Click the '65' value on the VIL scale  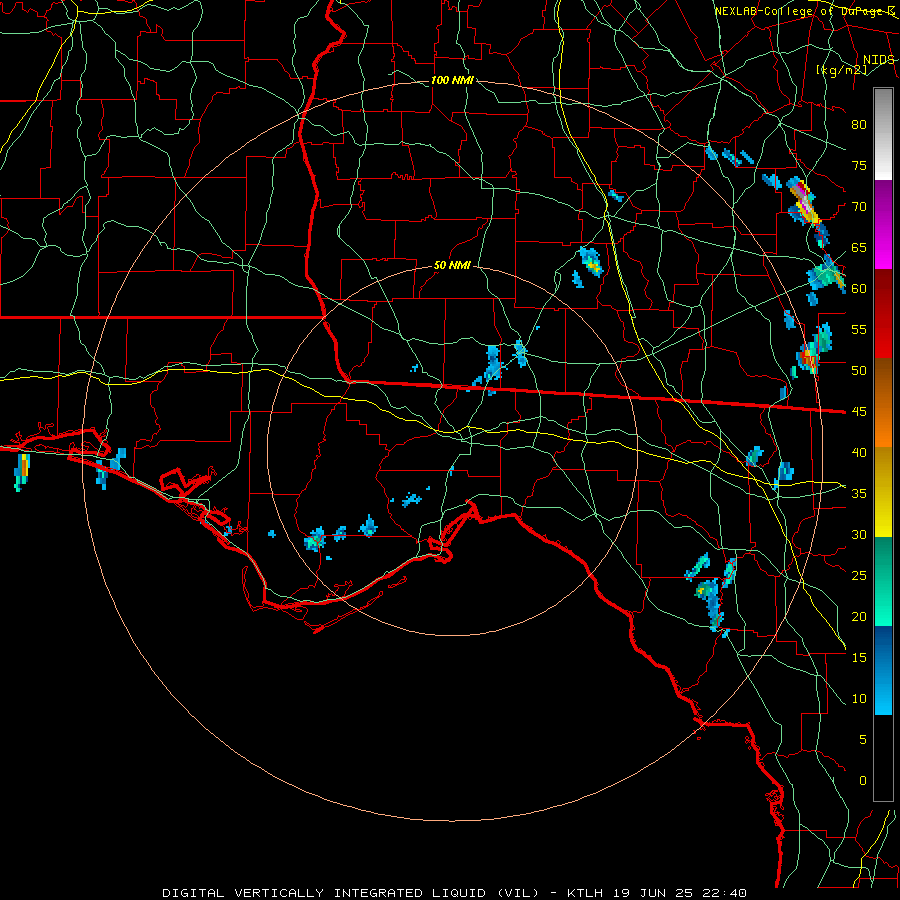pos(859,248)
